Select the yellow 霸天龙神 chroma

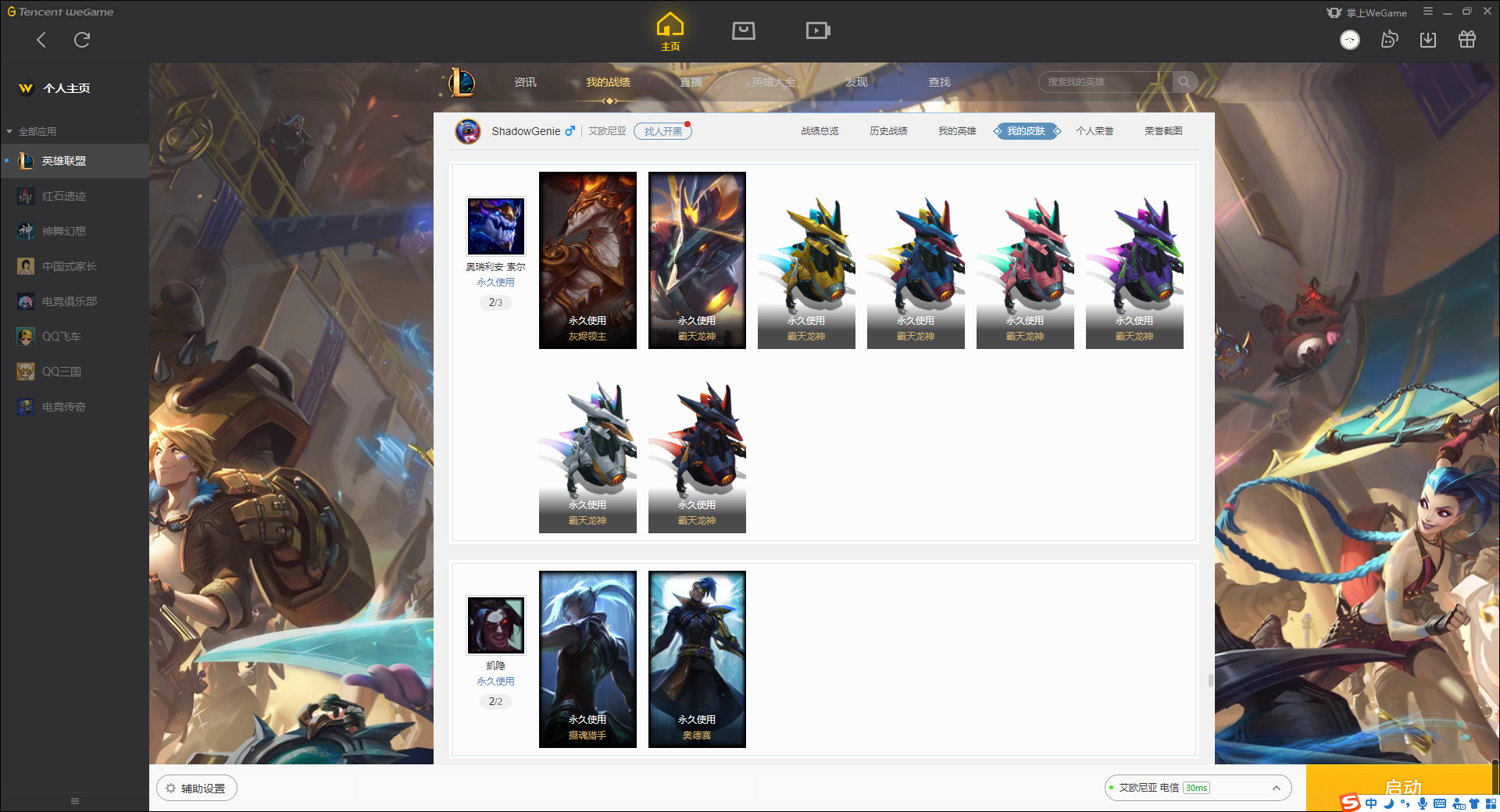806,260
